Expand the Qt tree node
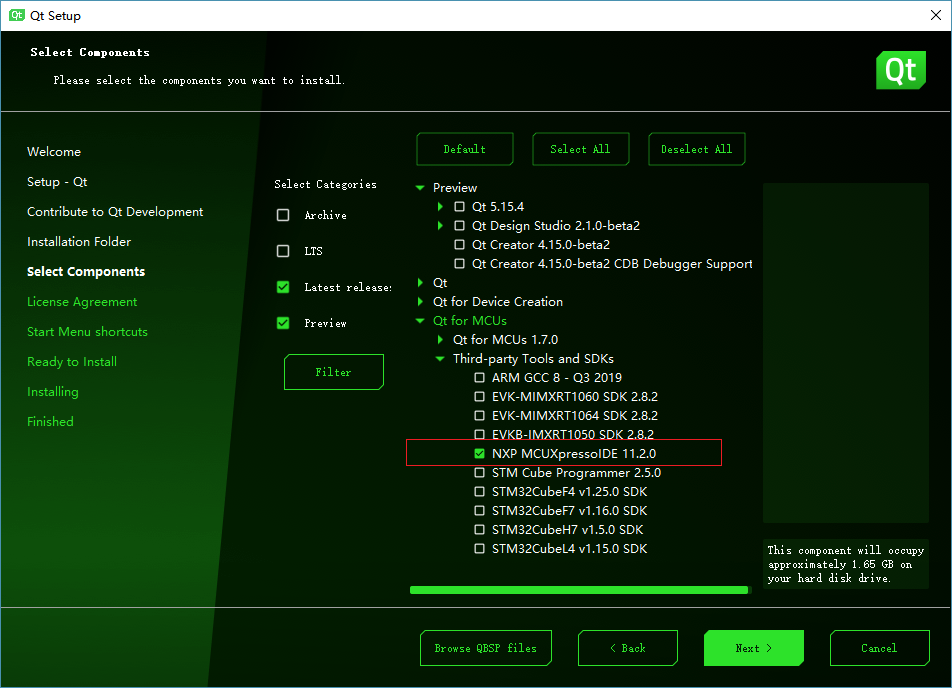 pos(420,282)
